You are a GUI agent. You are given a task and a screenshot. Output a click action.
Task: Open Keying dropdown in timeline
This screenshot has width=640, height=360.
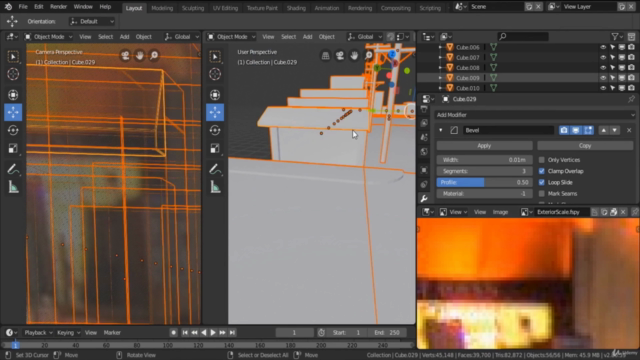68,333
